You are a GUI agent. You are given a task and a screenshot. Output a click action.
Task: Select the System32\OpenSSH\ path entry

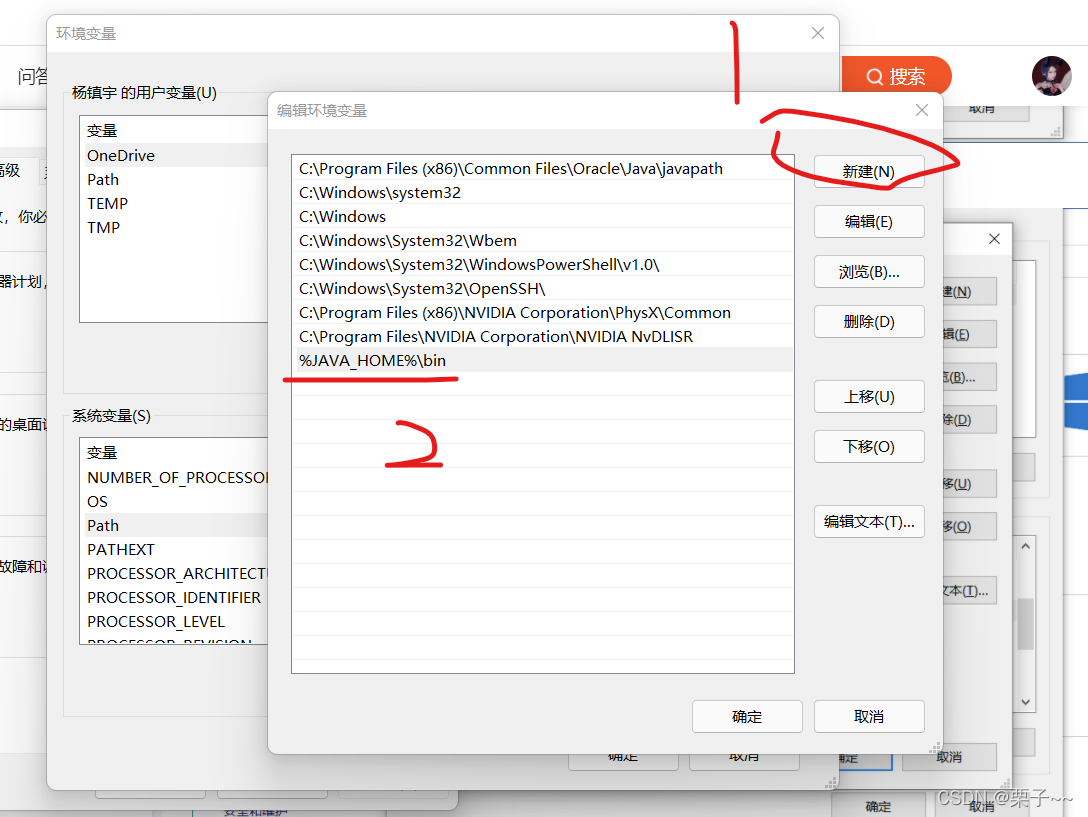[542, 289]
